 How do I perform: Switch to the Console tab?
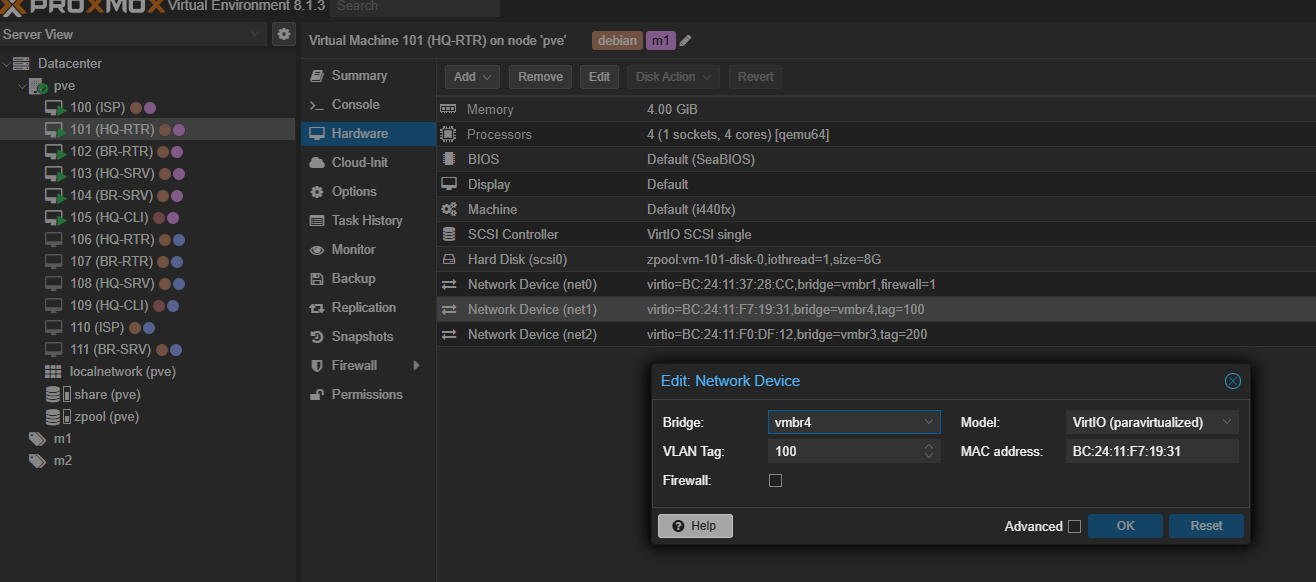click(355, 104)
